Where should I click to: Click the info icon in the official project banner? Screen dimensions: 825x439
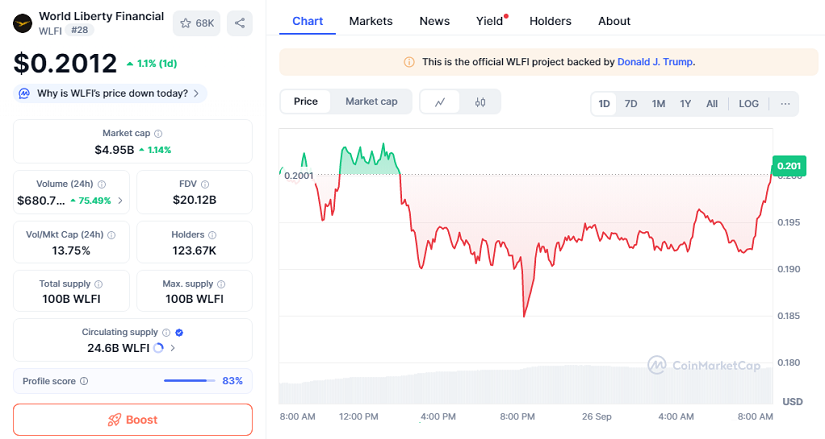click(x=409, y=62)
